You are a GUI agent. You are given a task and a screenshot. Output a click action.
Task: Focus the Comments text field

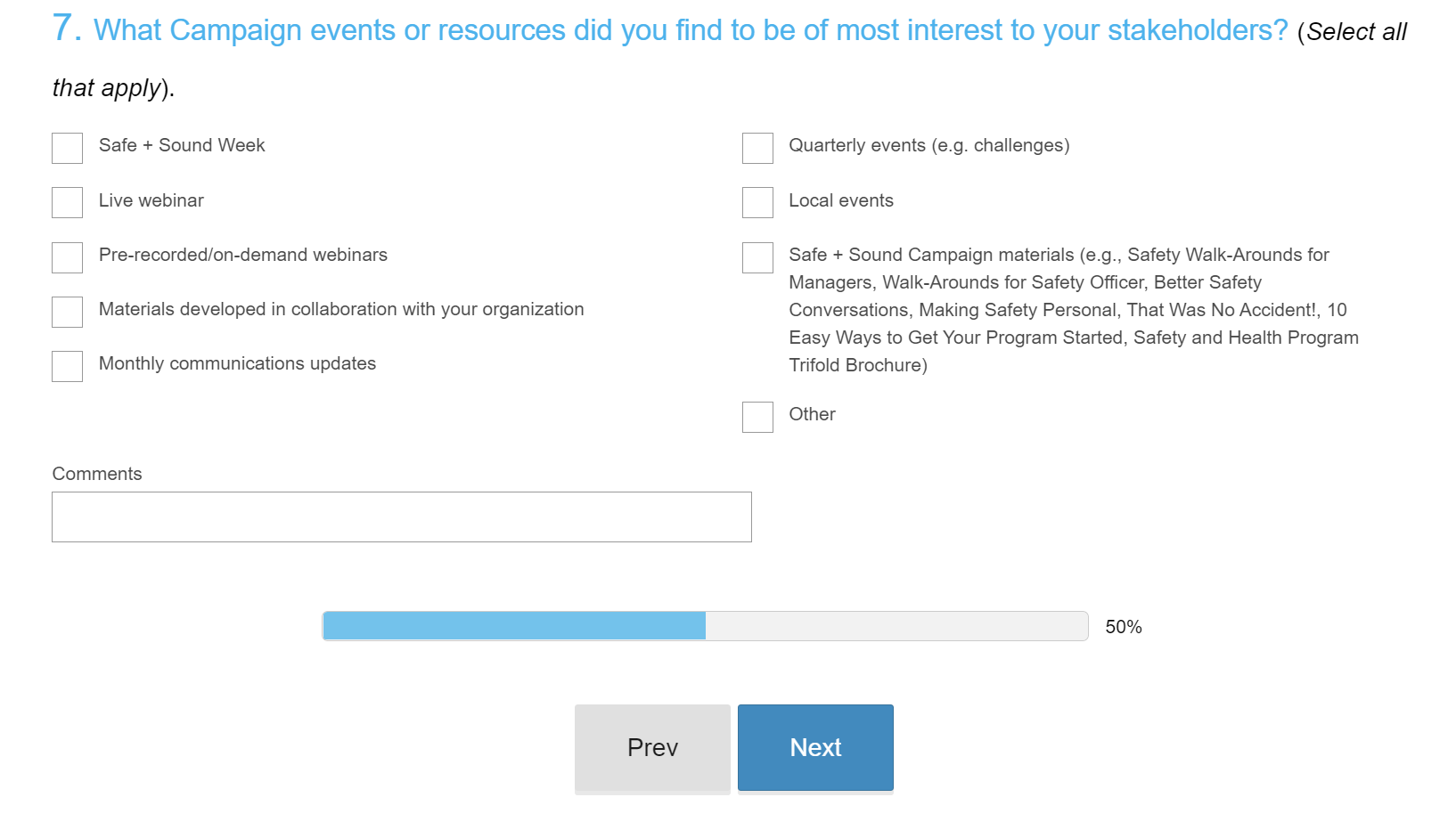pos(401,517)
